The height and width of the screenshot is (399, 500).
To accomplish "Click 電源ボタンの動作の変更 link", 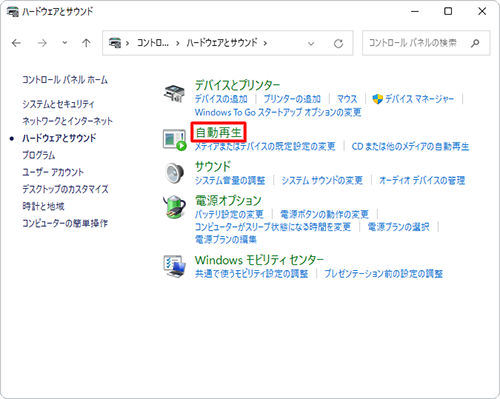I will [324, 214].
